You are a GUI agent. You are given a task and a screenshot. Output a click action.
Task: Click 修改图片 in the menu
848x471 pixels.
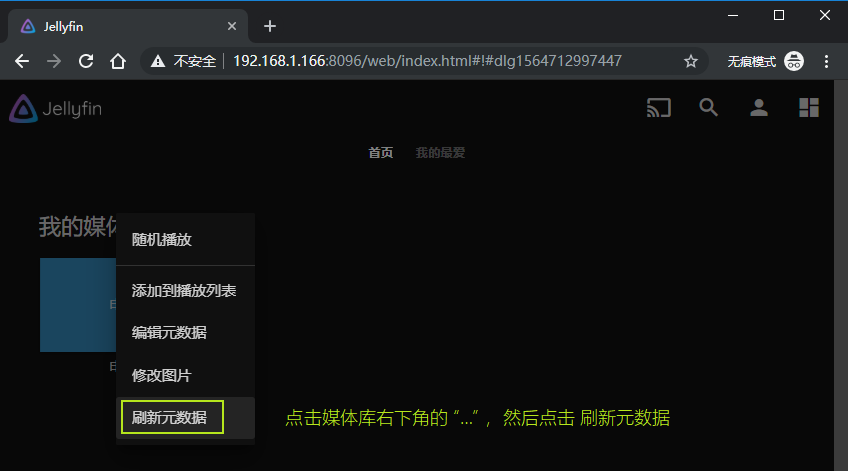point(162,376)
